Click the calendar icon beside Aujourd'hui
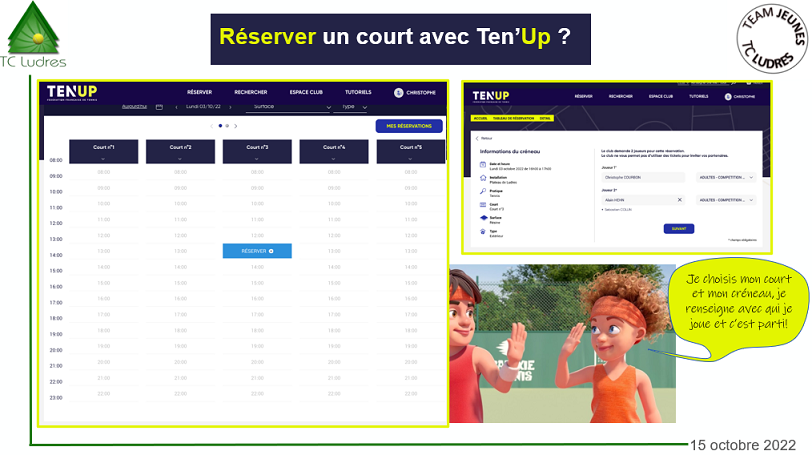 [x=159, y=106]
